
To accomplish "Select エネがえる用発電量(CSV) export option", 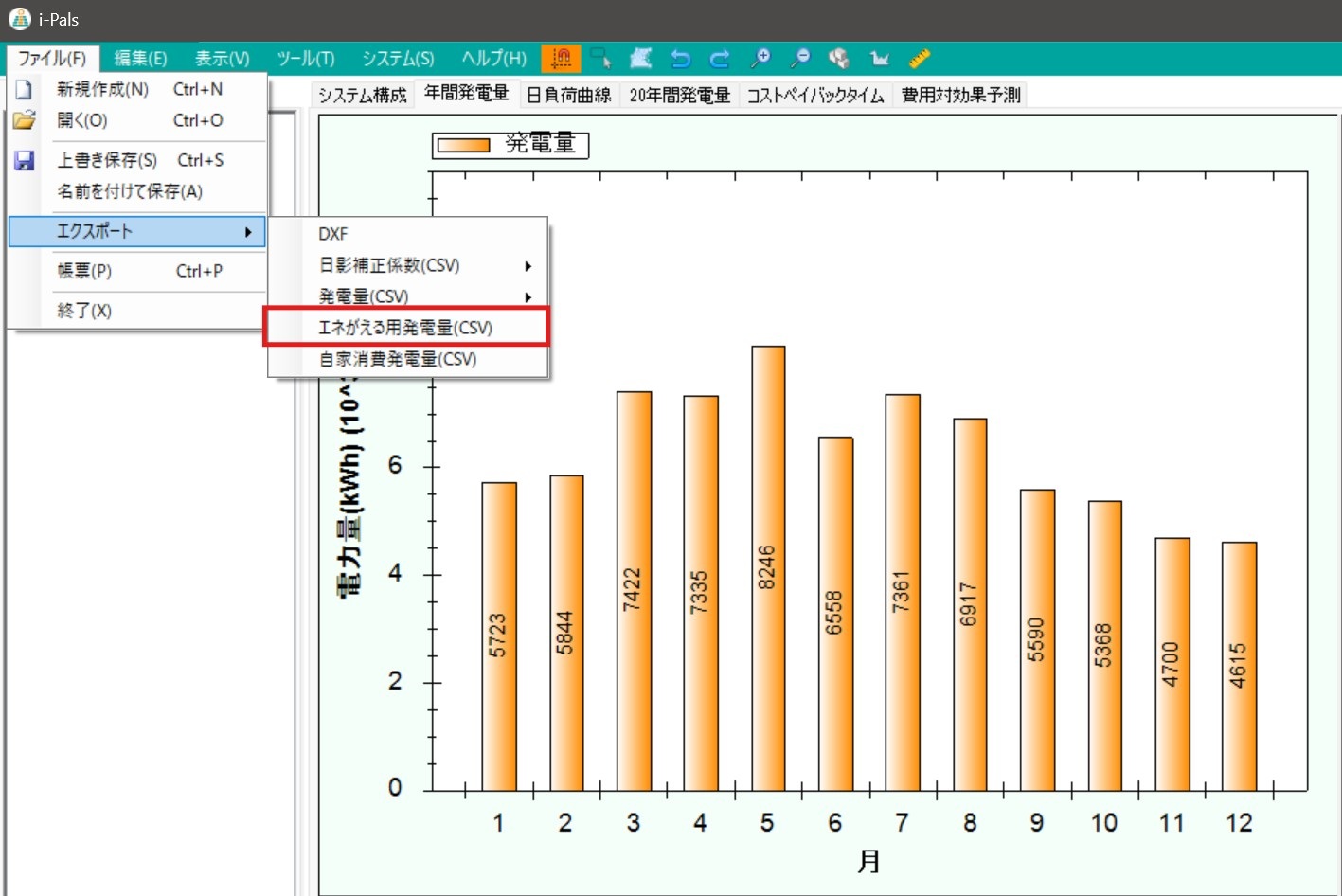I will coord(406,328).
